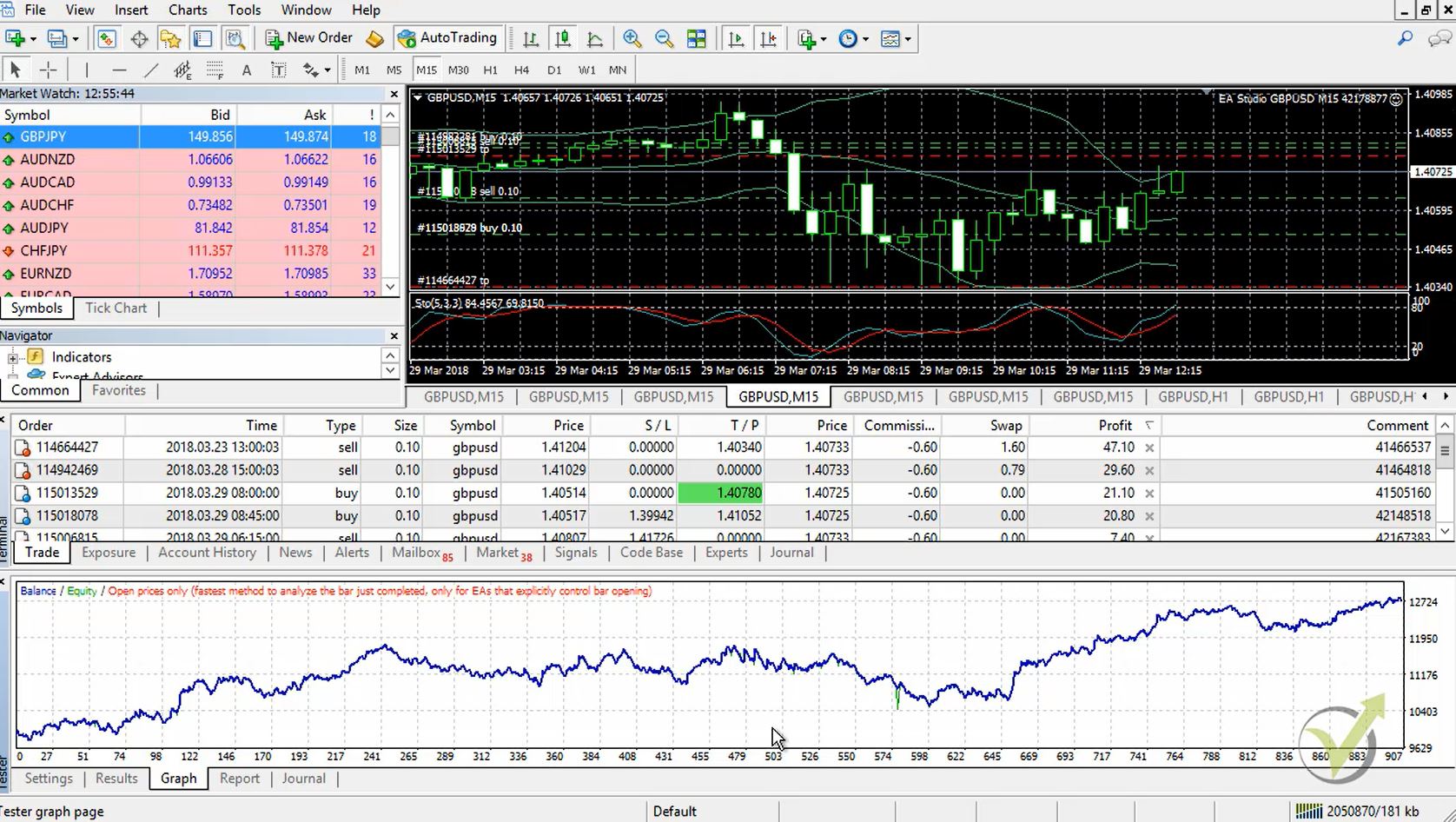The height and width of the screenshot is (822, 1456).
Task: Expand the Indicators node in Navigator
Action: tap(12, 356)
